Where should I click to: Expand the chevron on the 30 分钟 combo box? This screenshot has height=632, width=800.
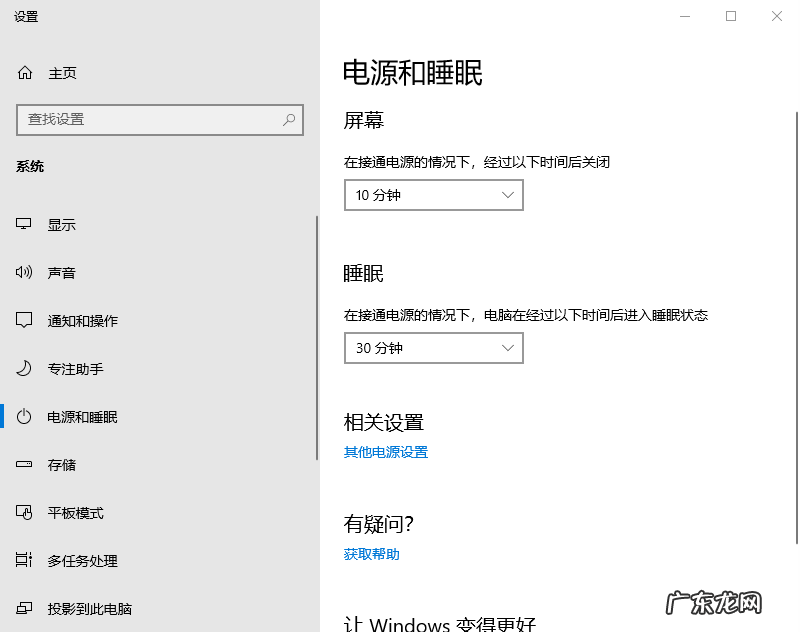coord(508,347)
